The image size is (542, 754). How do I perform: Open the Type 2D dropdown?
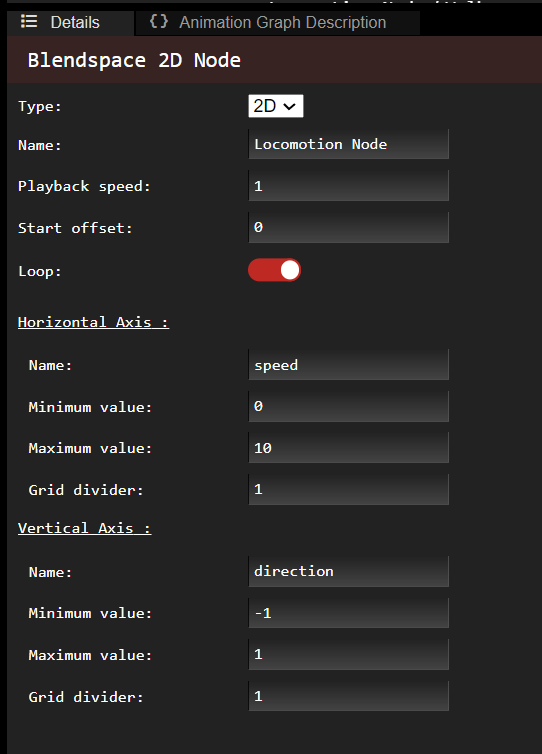coord(276,106)
